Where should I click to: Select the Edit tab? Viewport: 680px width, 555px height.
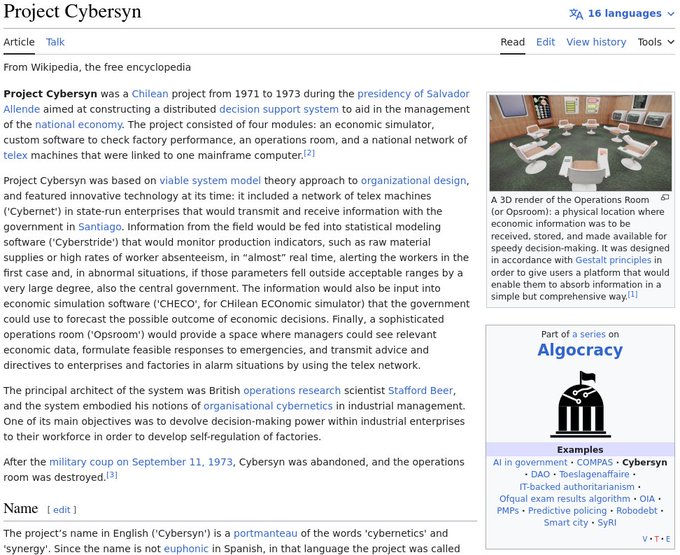[x=545, y=42]
